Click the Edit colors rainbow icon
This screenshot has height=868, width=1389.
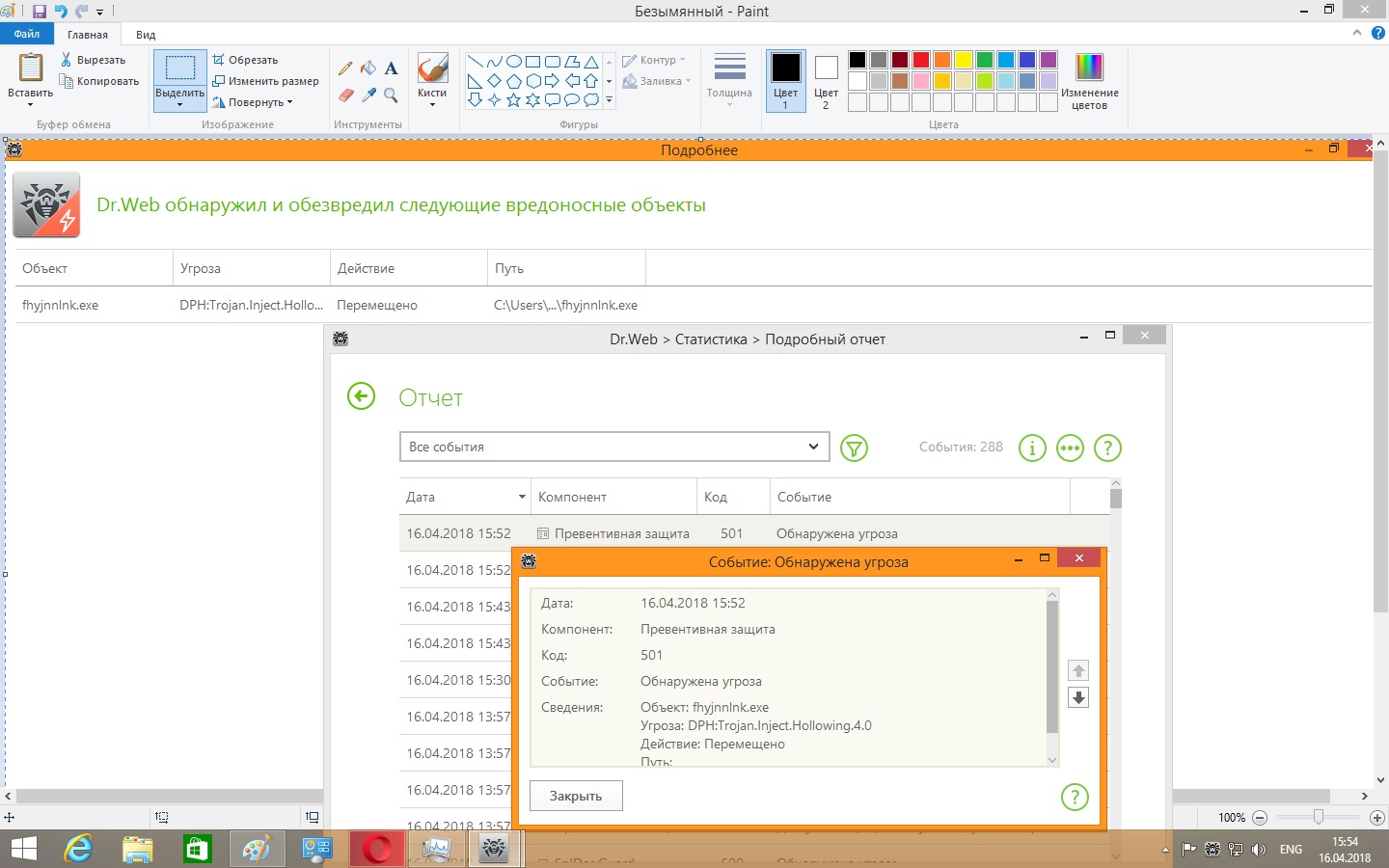point(1089,68)
